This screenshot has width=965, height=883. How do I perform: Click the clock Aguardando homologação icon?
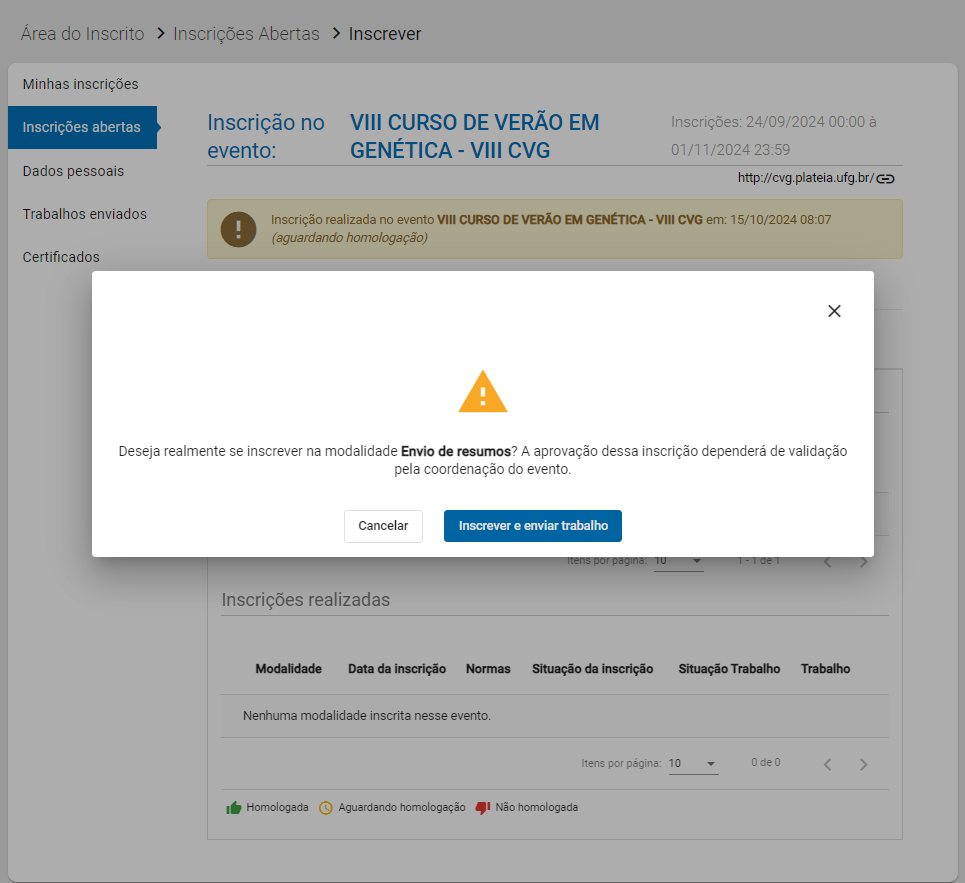[326, 808]
